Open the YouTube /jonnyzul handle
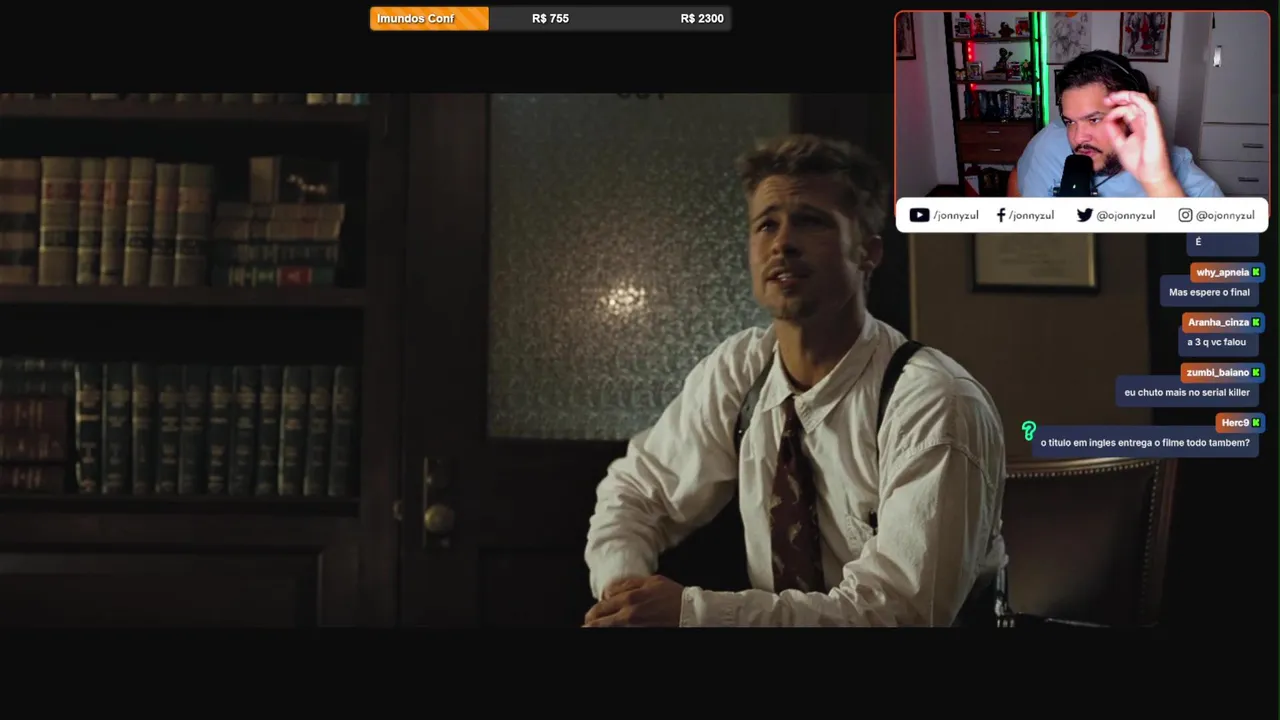The height and width of the screenshot is (720, 1280). (x=956, y=215)
